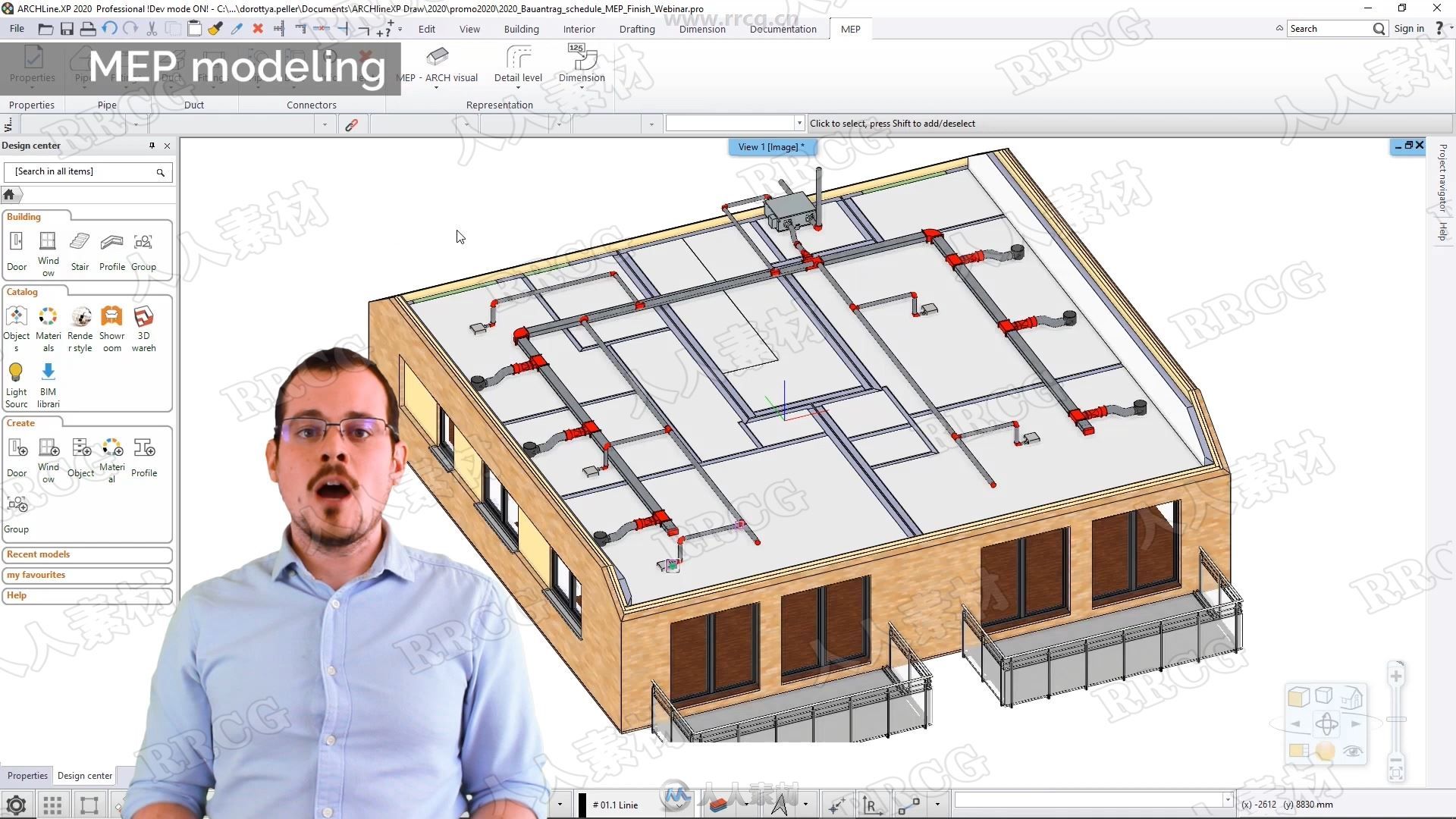Expand the Create section in Design center
Image resolution: width=1456 pixels, height=819 pixels.
pos(19,422)
